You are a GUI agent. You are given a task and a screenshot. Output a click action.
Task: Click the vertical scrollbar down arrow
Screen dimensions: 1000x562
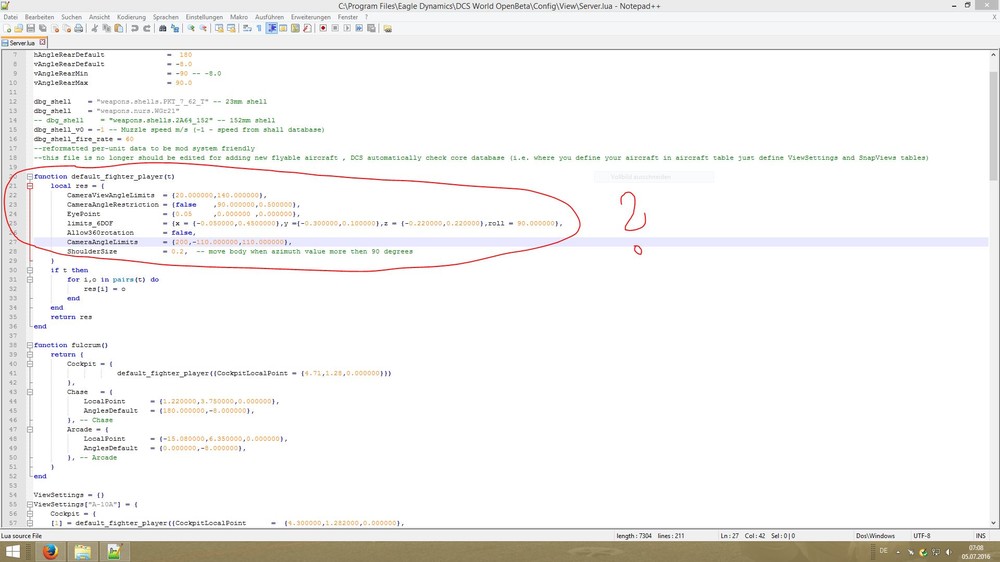(x=994, y=523)
